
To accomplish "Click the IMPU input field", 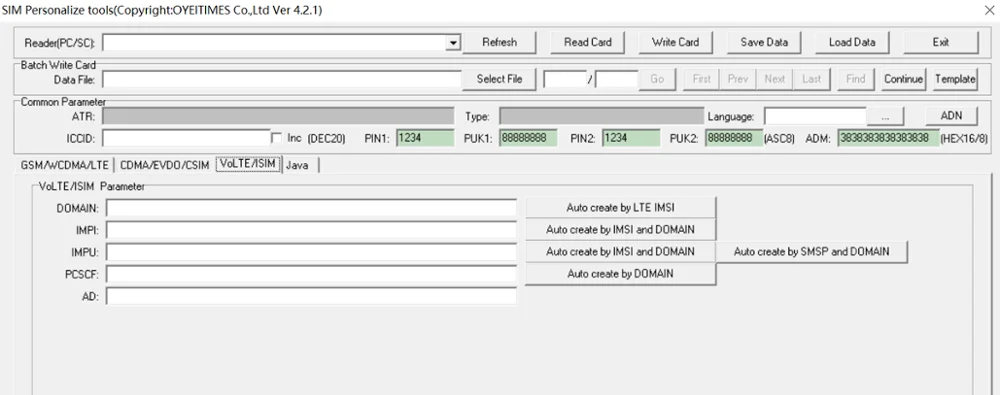I will [312, 252].
